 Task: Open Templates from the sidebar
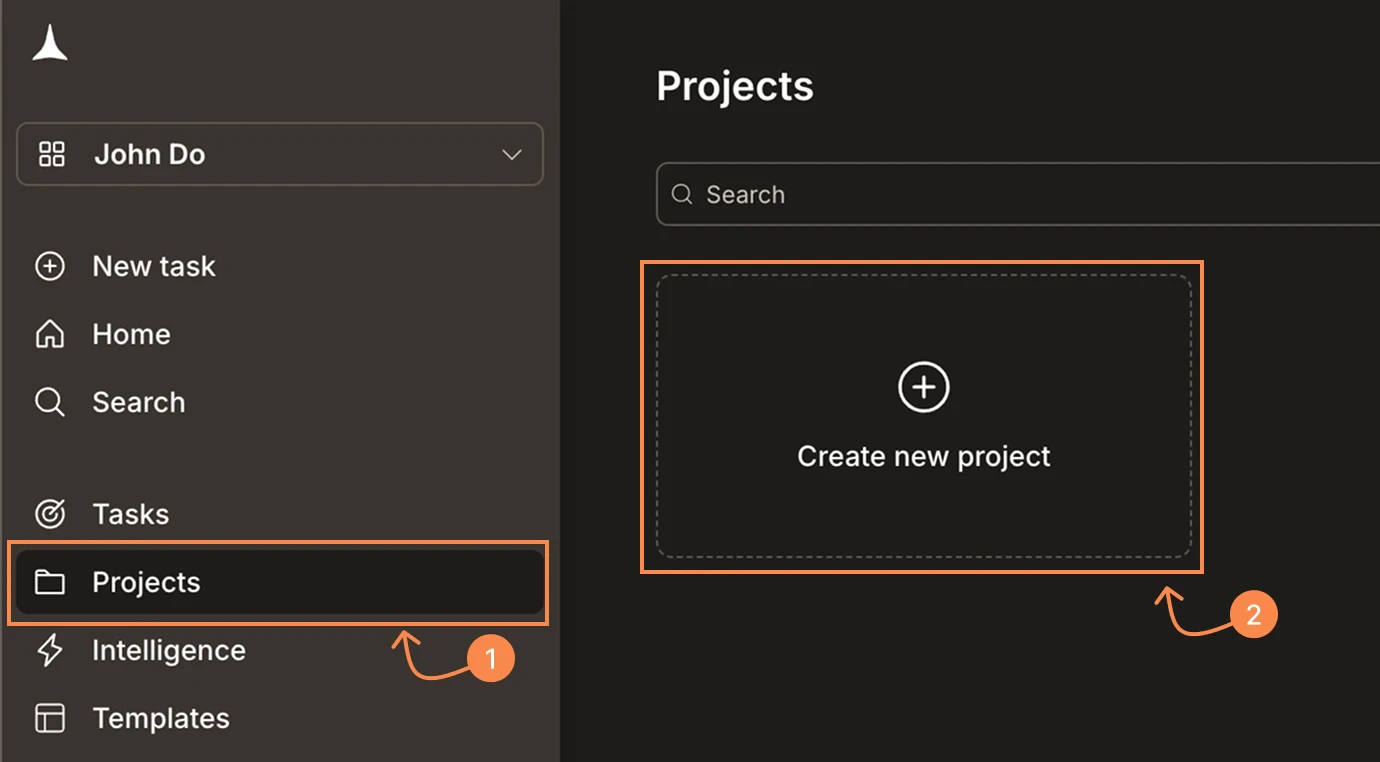[x=162, y=718]
